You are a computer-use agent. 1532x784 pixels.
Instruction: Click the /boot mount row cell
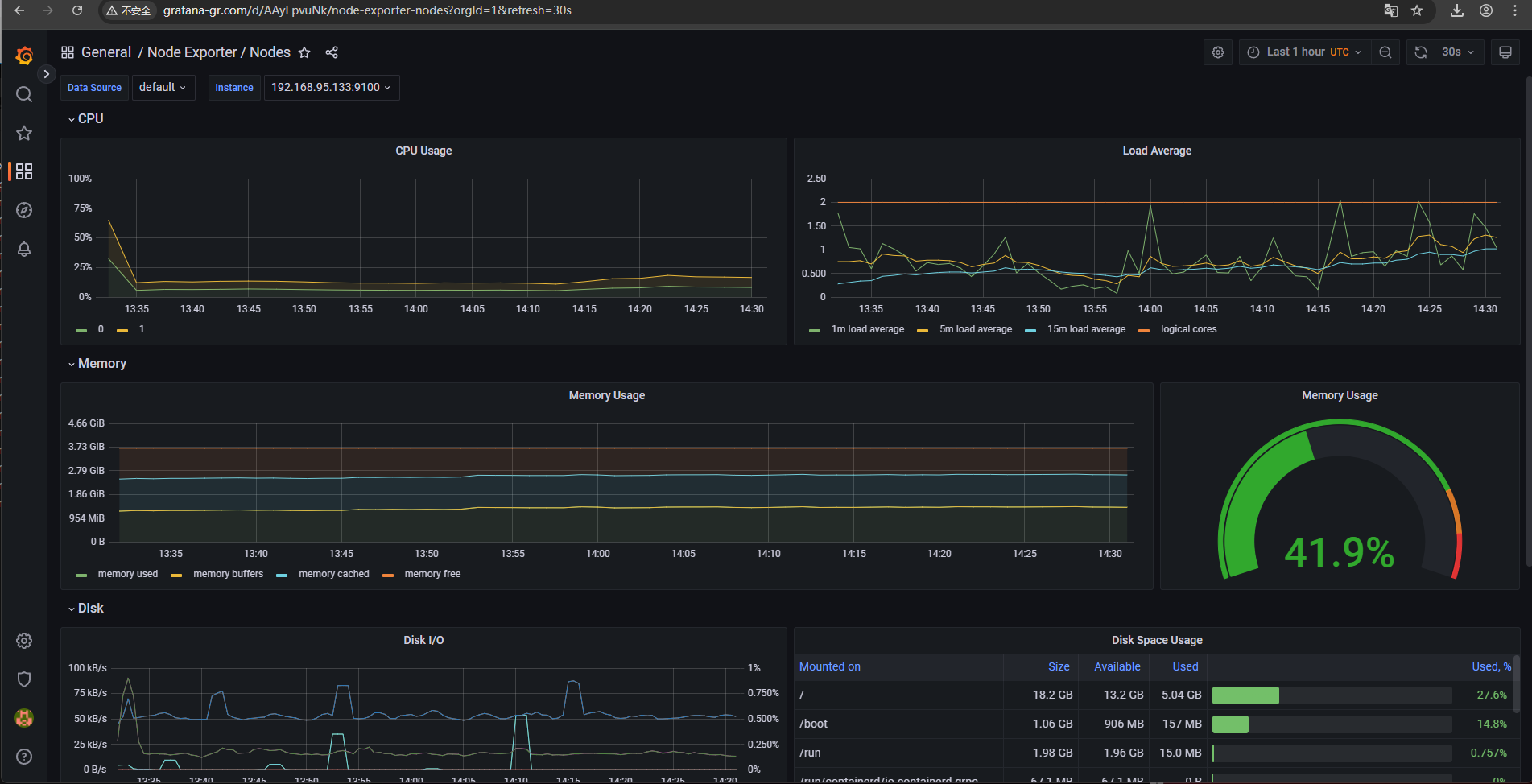click(898, 724)
